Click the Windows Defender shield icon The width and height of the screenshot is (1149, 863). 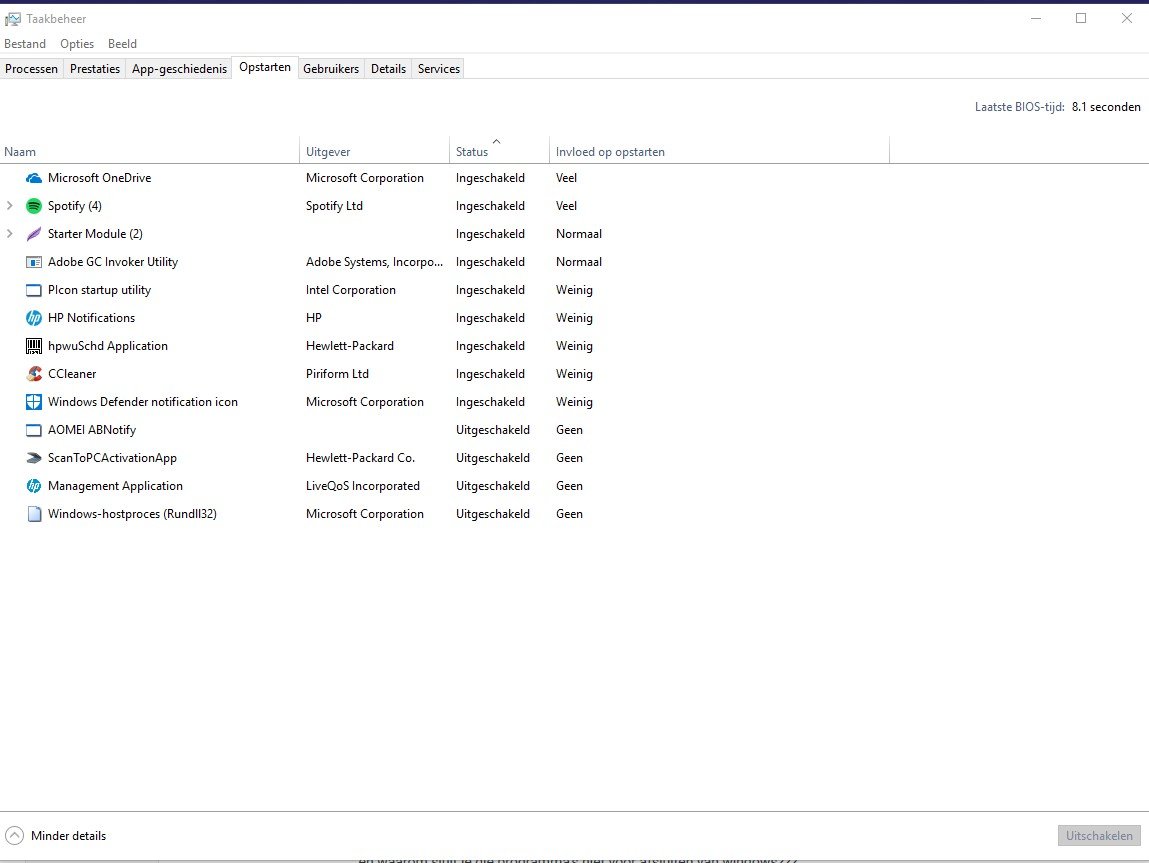(34, 401)
